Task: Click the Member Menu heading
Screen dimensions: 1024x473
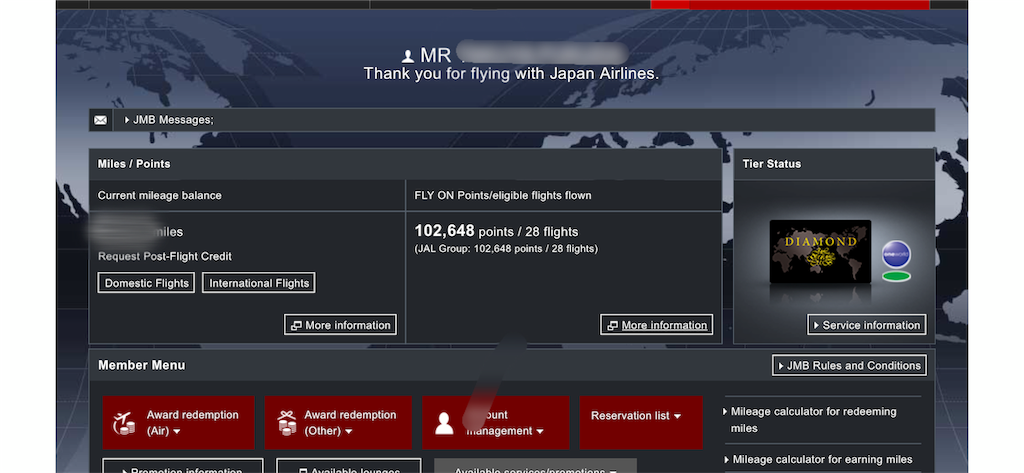Action: pos(142,365)
